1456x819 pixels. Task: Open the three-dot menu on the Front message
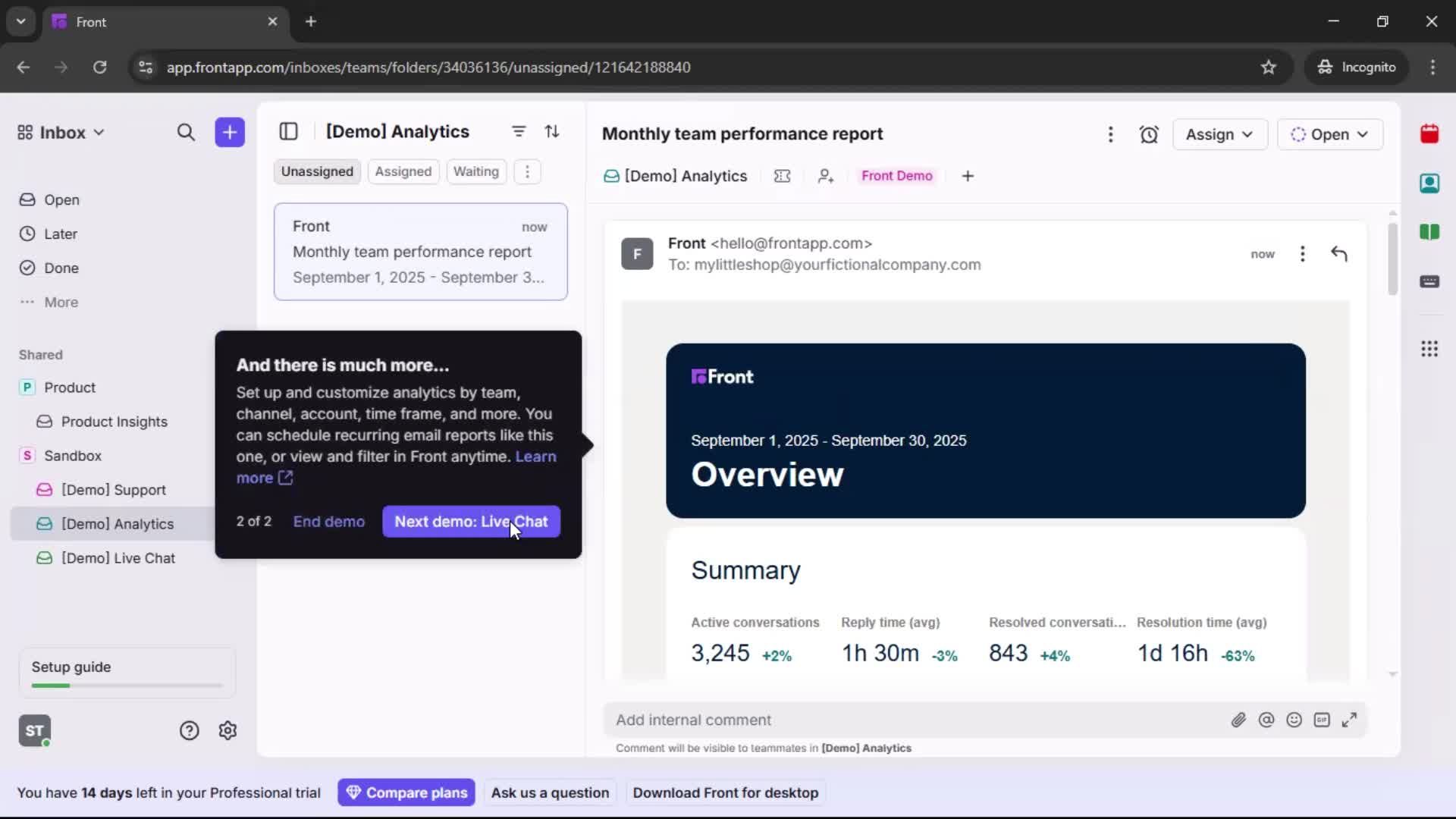click(1302, 254)
